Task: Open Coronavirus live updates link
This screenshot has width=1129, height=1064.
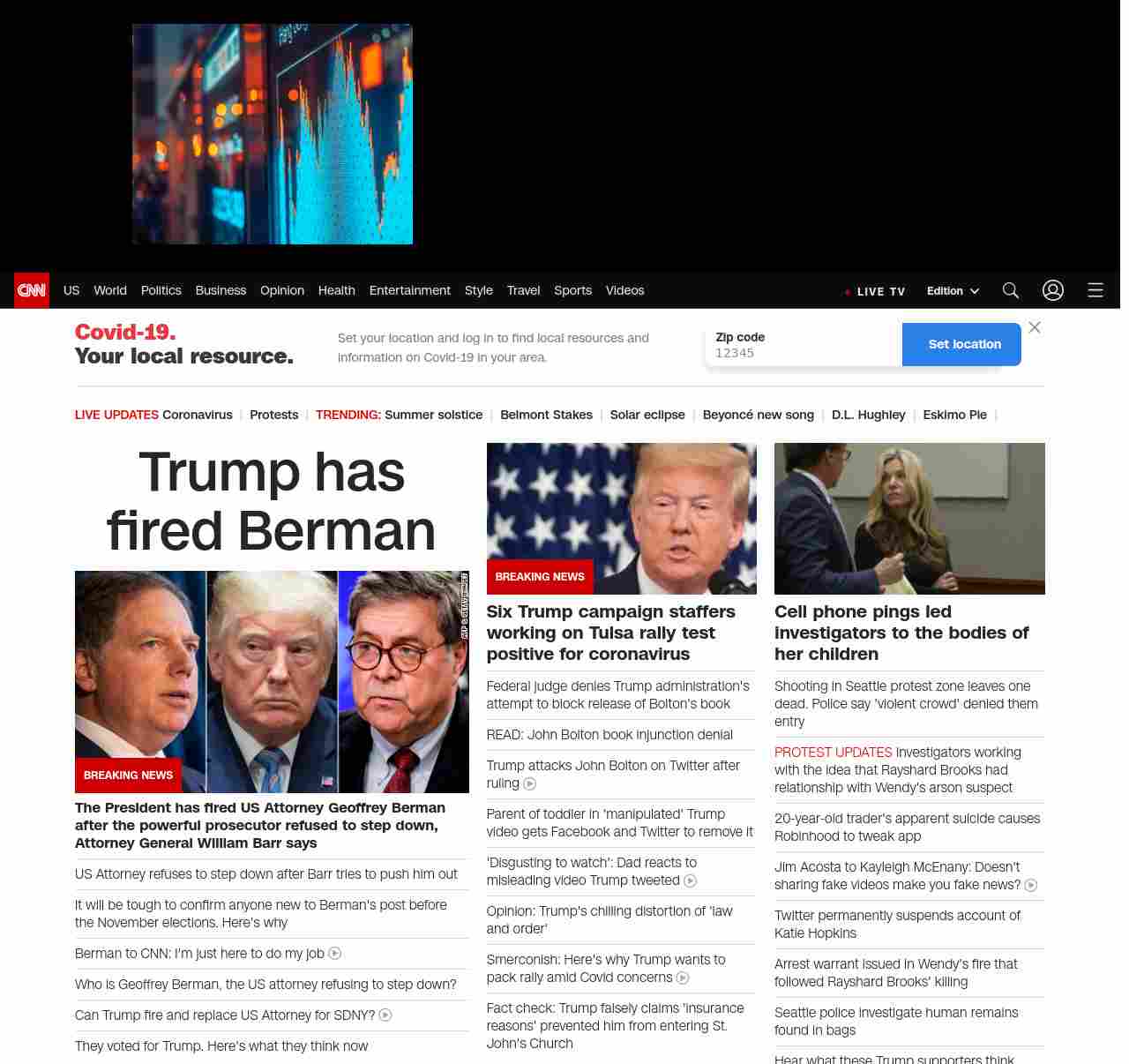Action: click(198, 415)
